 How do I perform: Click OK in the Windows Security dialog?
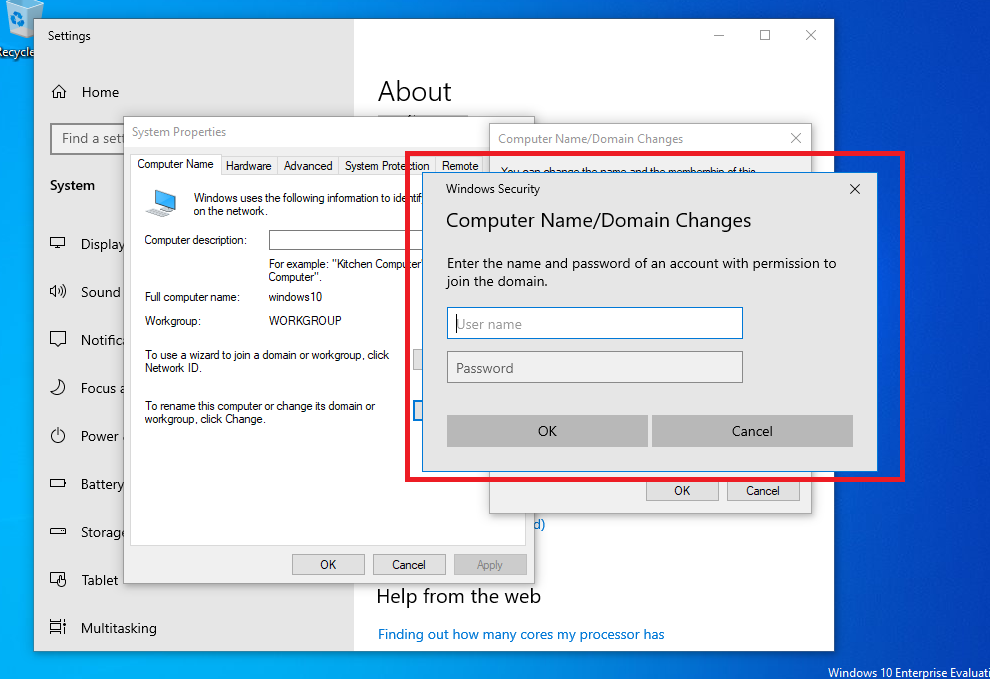tap(547, 431)
